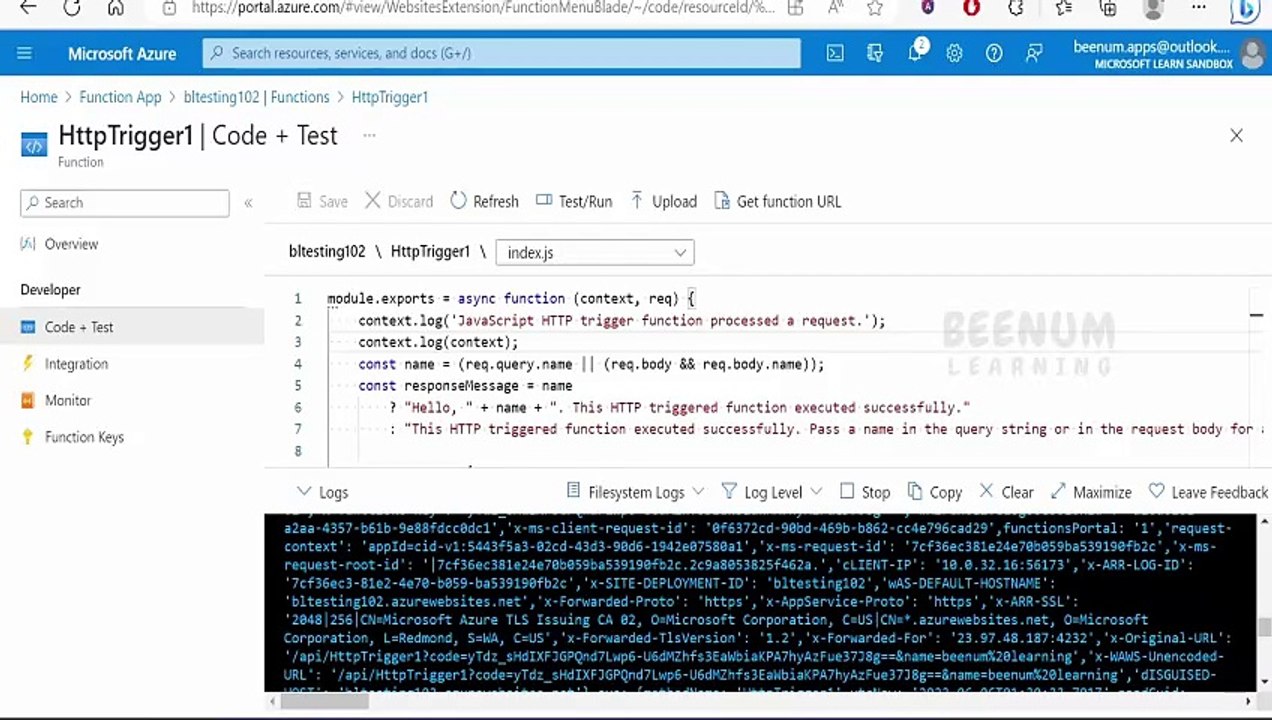The image size is (1272, 720).
Task: Open the portal Feedback icon in the top bar
Action: [1034, 53]
